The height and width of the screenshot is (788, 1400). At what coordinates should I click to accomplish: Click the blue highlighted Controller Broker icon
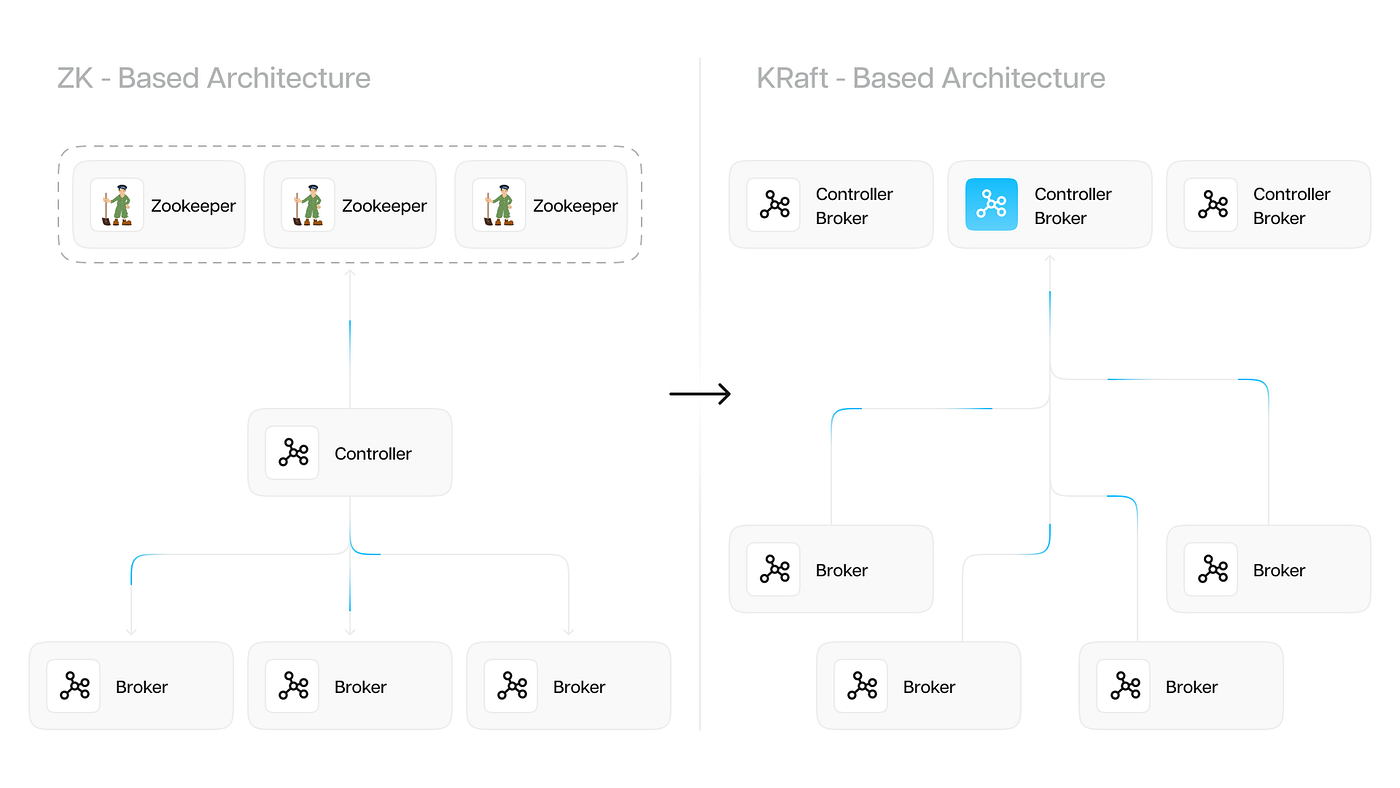coord(992,205)
